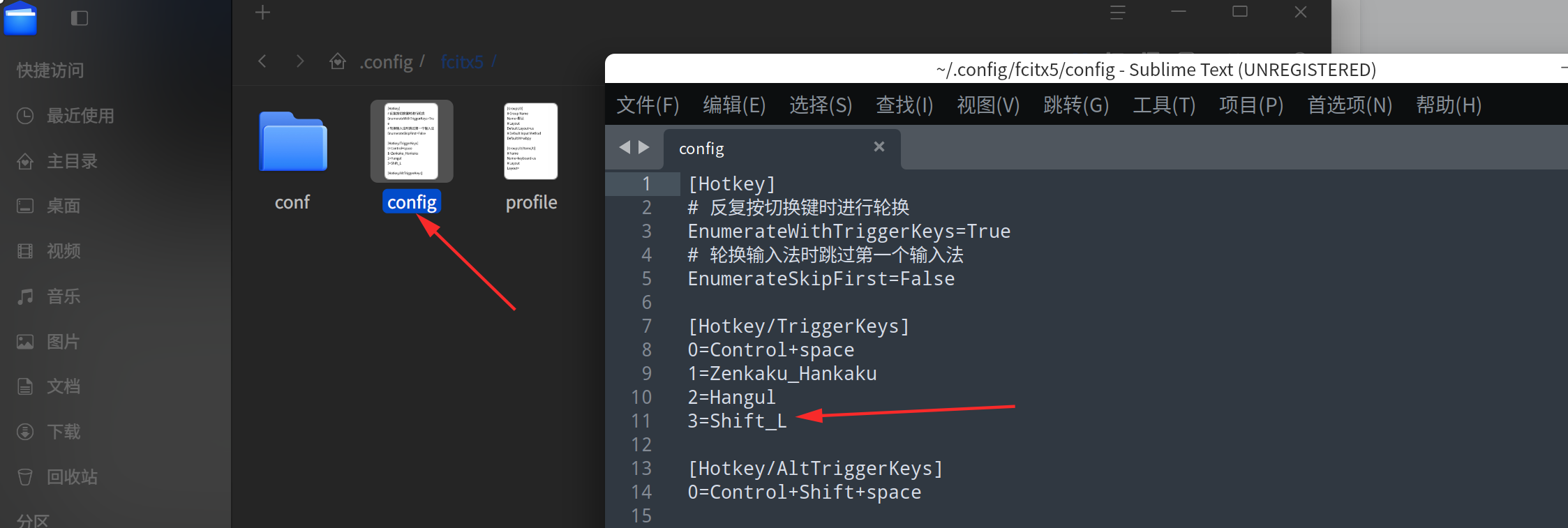
Task: Click line number 7 in gutter
Action: tap(647, 326)
